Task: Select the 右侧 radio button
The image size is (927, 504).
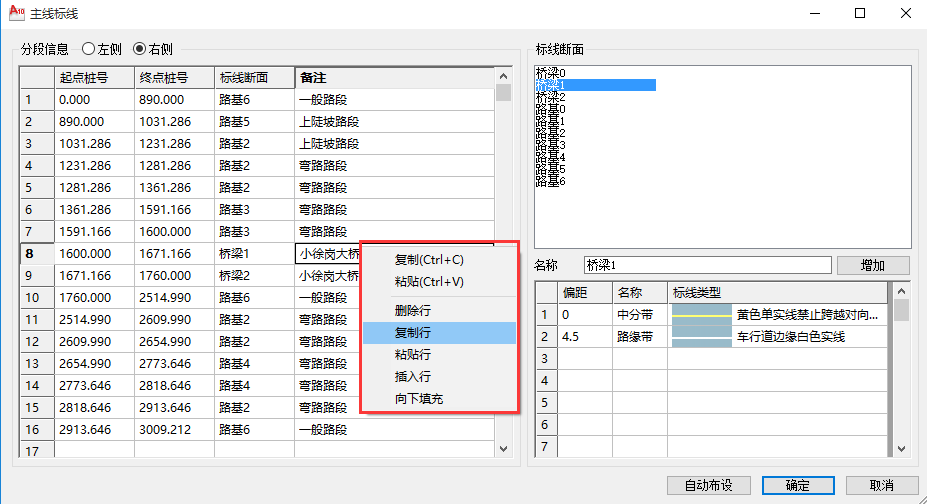Action: pyautogui.click(x=139, y=48)
